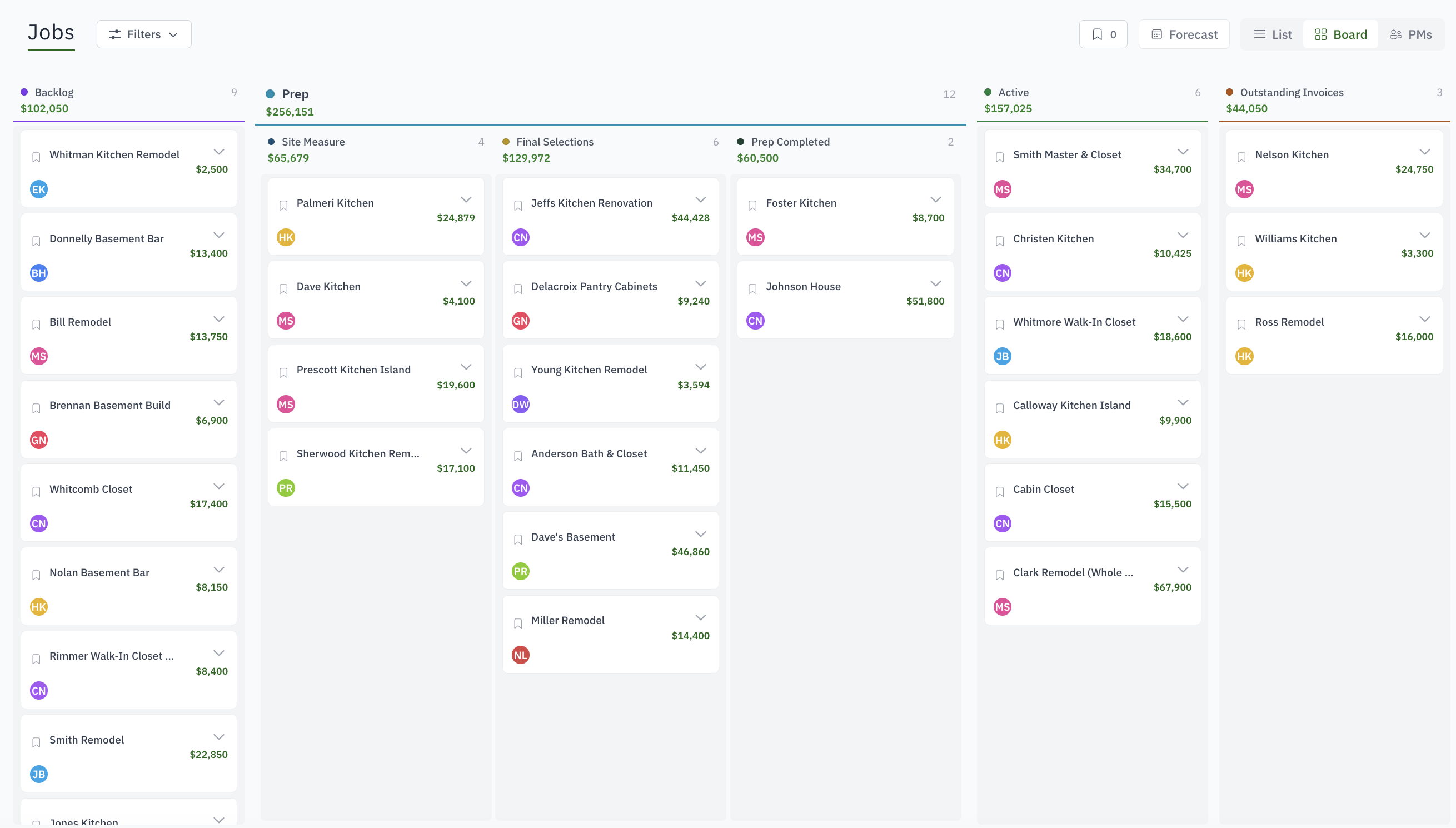
Task: Expand the Brennan Basement Build card
Action: click(x=219, y=403)
